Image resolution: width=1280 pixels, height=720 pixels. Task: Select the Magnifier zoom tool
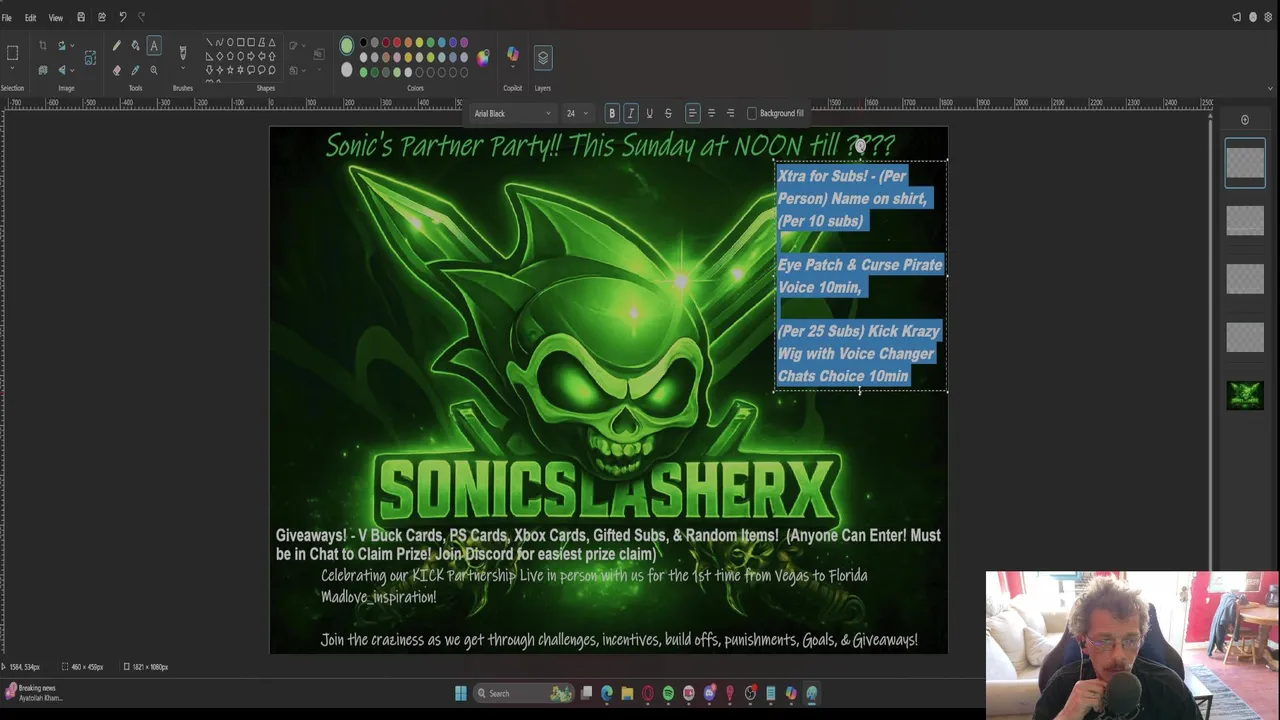click(x=154, y=70)
